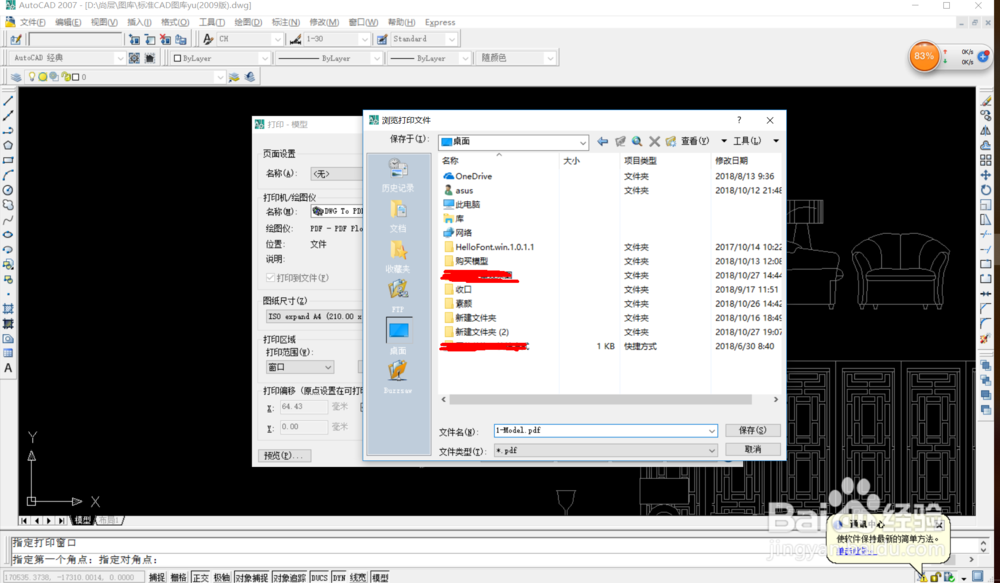Toggle the 捕捉 snap button in status bar
The width and height of the screenshot is (1000, 583).
[x=157, y=577]
